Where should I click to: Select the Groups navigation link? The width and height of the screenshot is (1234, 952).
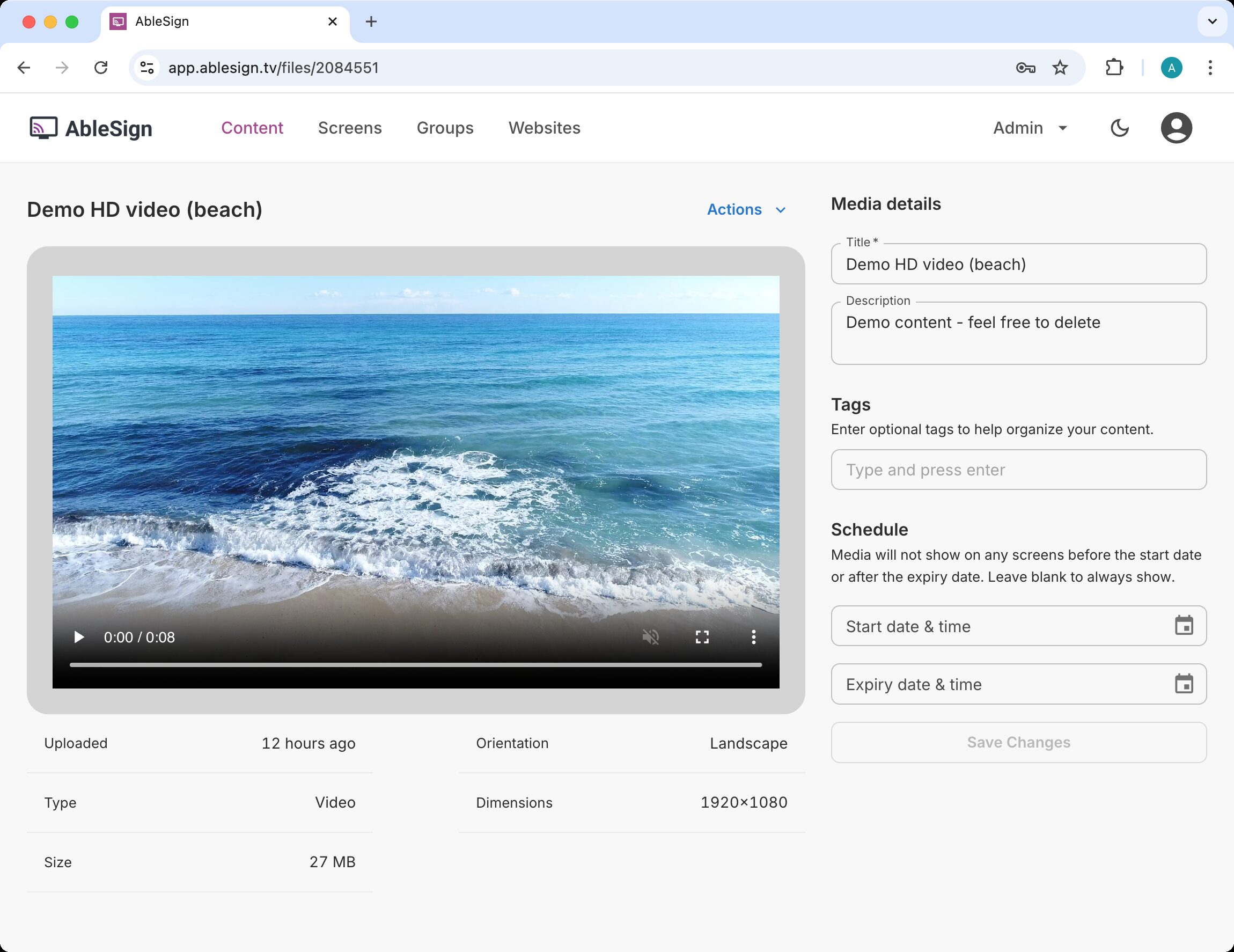[x=445, y=128]
